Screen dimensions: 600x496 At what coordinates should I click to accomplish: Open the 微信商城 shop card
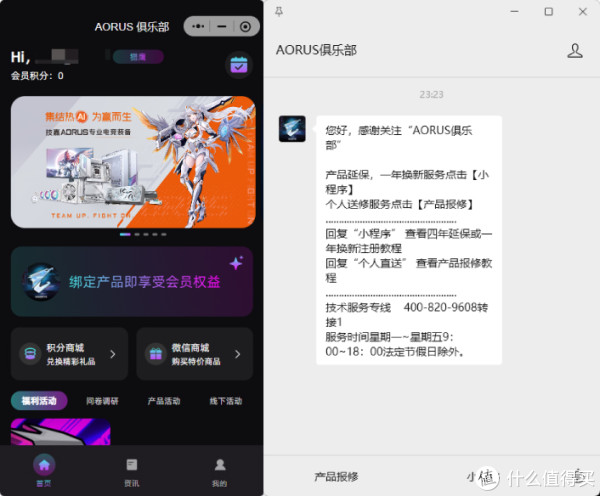coord(195,354)
